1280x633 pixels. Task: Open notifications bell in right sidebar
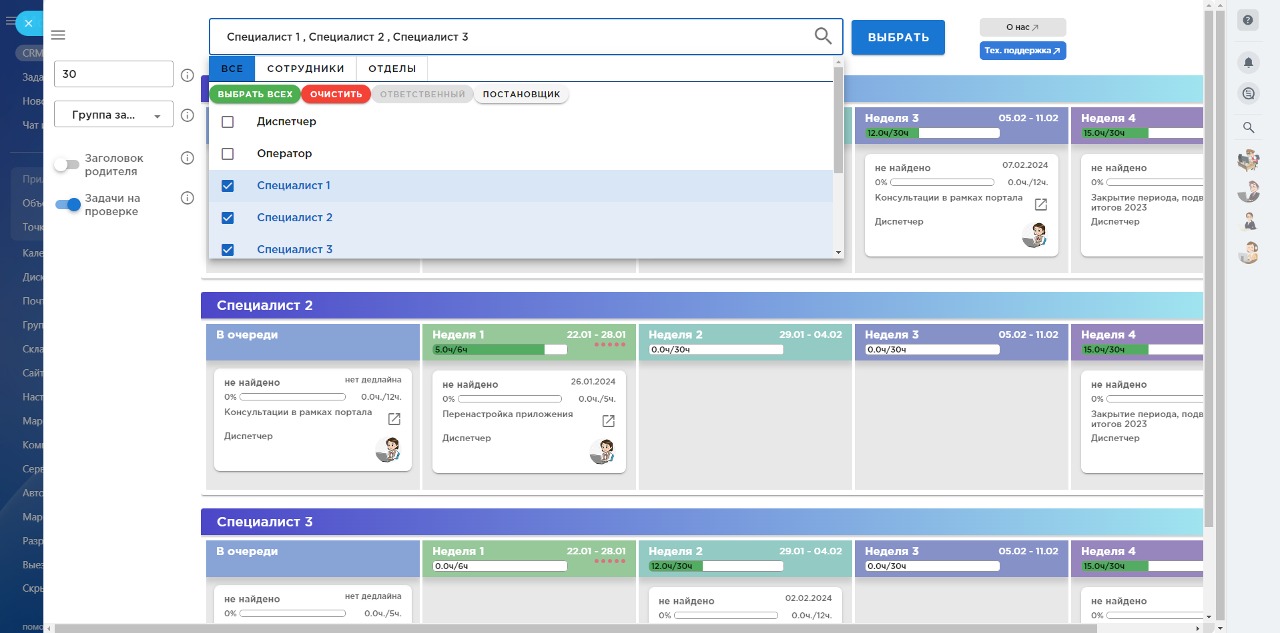[1248, 63]
